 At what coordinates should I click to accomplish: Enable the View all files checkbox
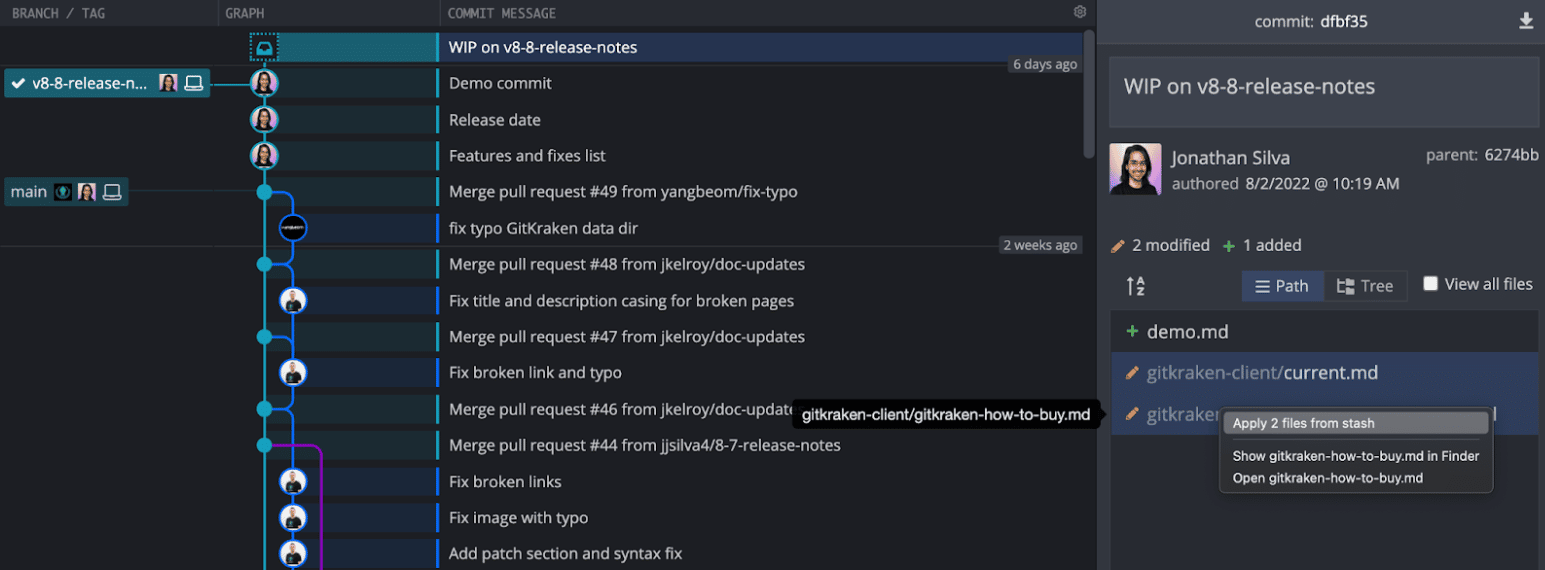[x=1431, y=284]
